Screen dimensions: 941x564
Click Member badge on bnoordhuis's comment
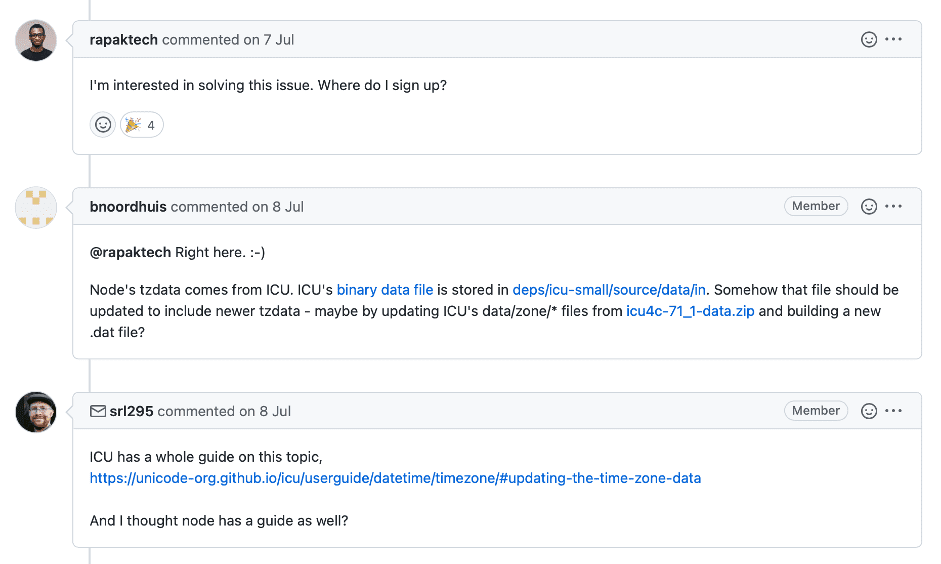click(x=815, y=206)
